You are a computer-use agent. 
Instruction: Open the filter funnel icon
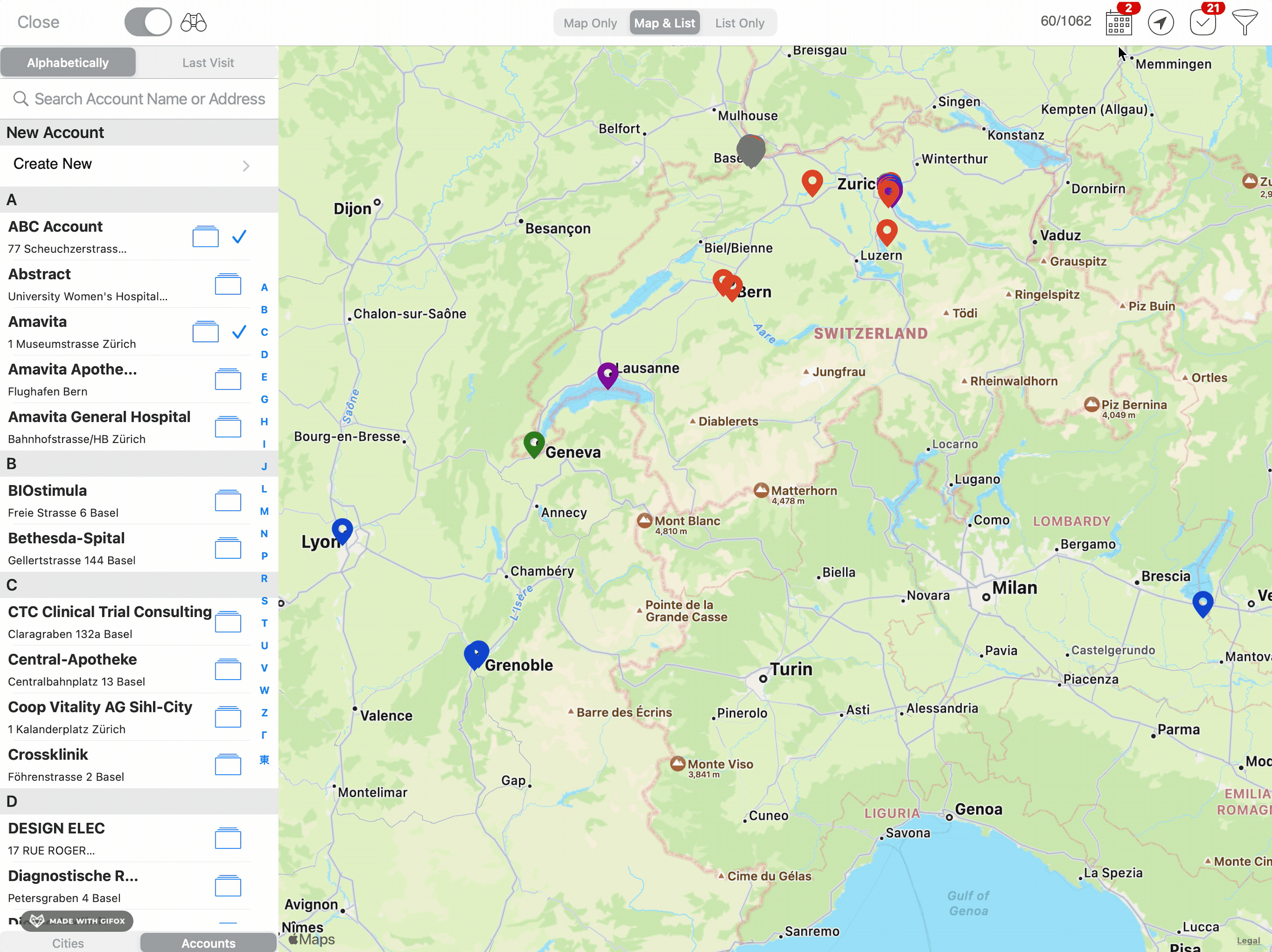coord(1244,22)
